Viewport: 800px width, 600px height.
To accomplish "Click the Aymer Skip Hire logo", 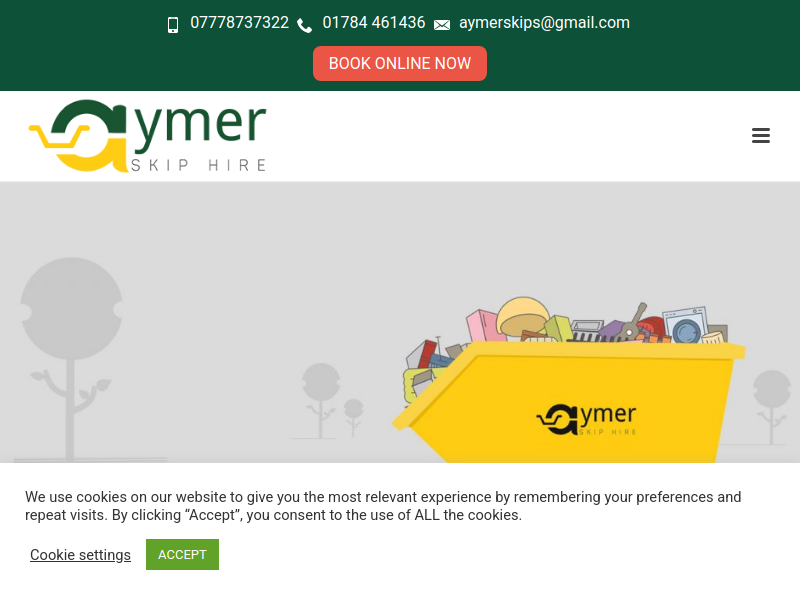I will pos(147,136).
